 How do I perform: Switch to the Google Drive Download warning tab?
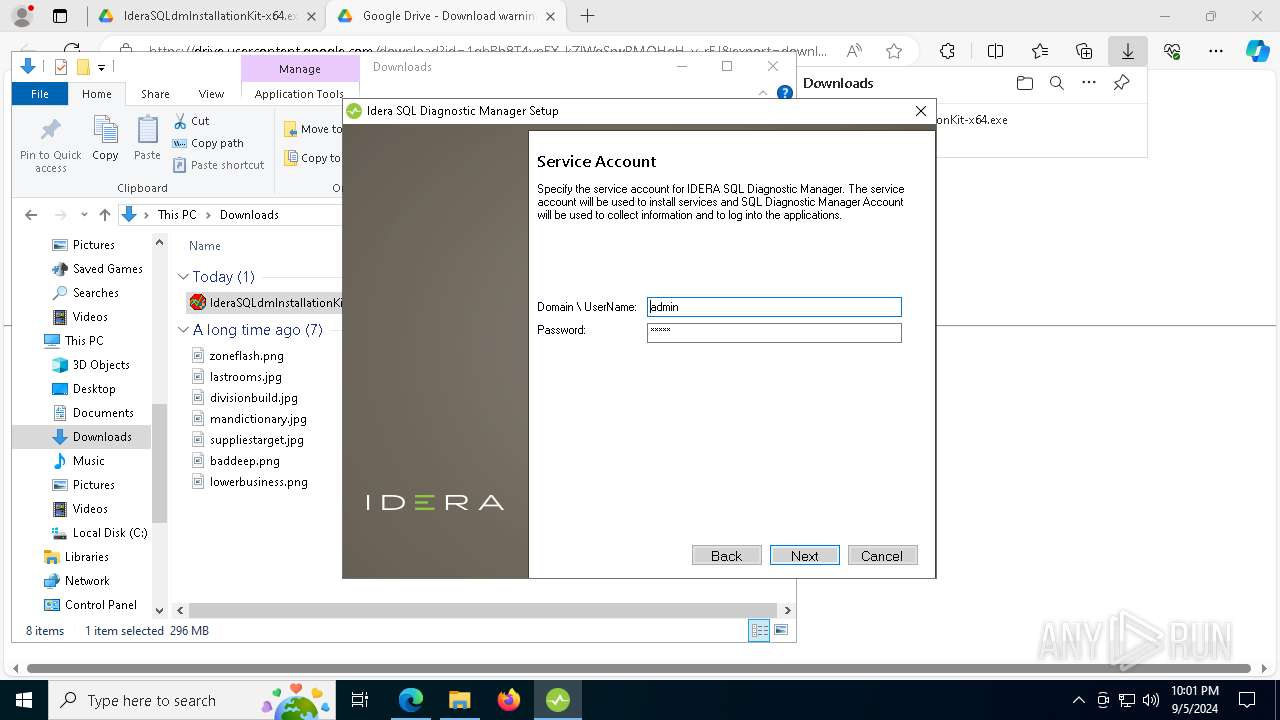click(446, 16)
